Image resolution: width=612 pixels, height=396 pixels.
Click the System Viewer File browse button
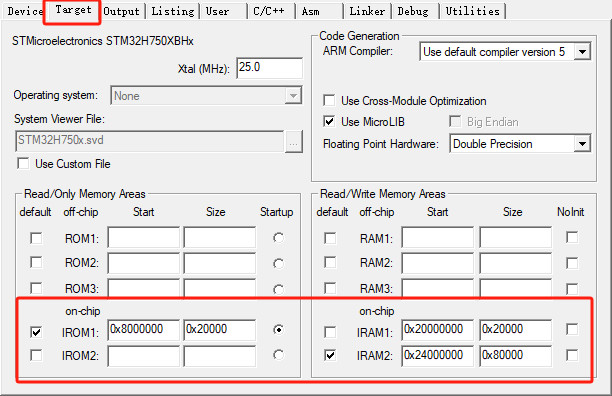click(x=294, y=142)
